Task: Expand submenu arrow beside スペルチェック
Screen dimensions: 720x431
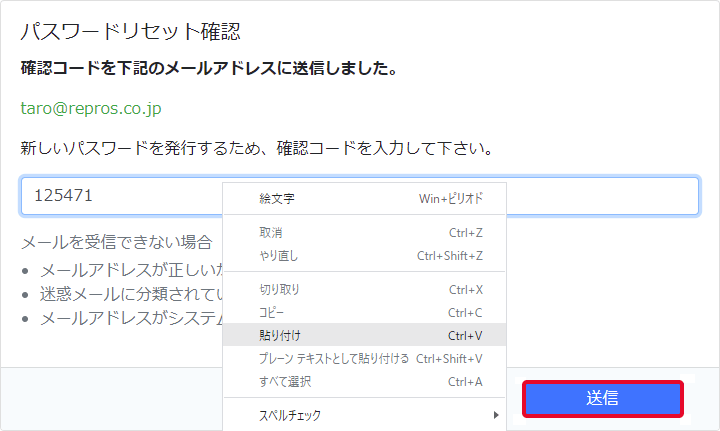Action: pos(495,415)
